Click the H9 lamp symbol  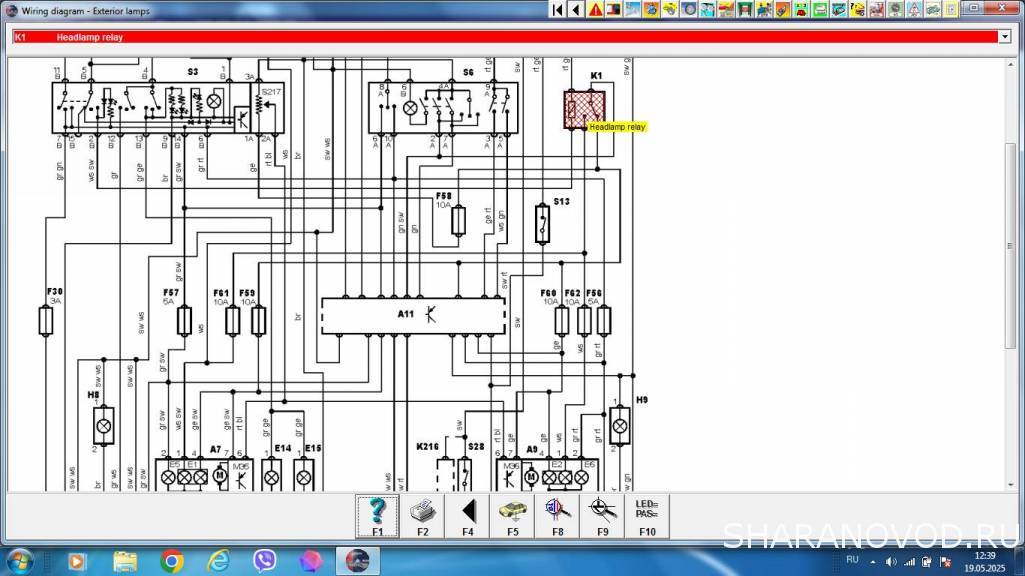pyautogui.click(x=619, y=427)
